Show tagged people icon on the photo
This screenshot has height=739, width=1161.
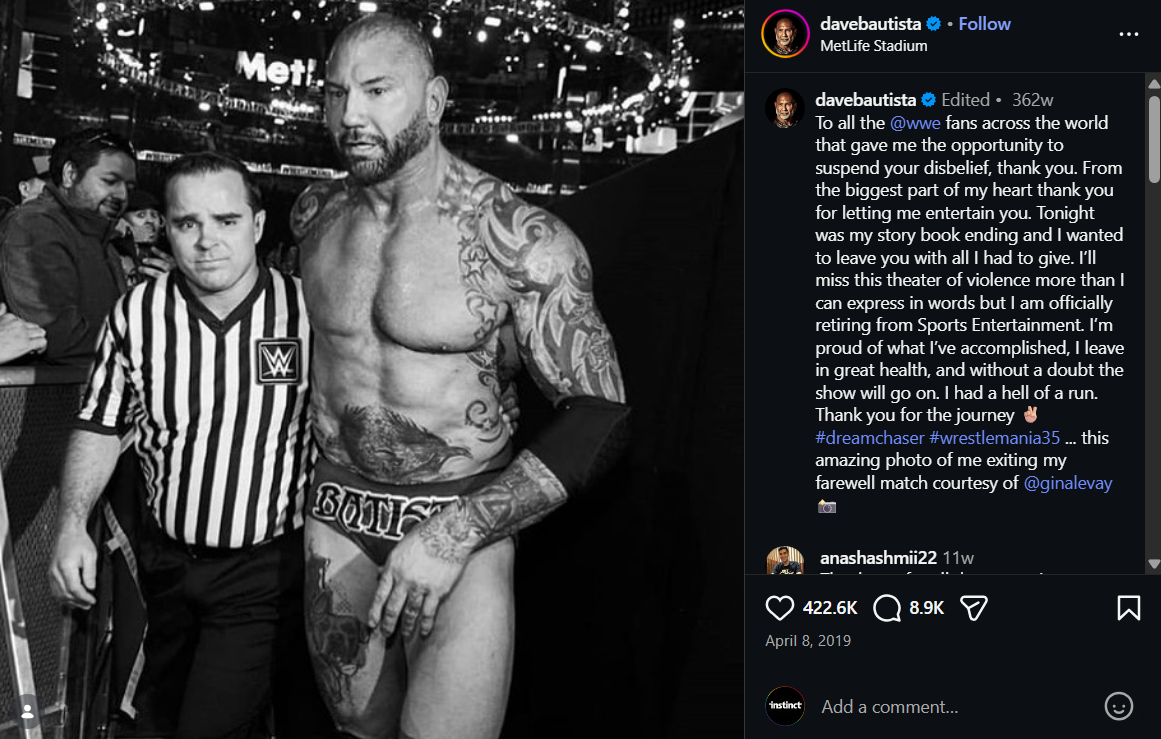tap(27, 712)
